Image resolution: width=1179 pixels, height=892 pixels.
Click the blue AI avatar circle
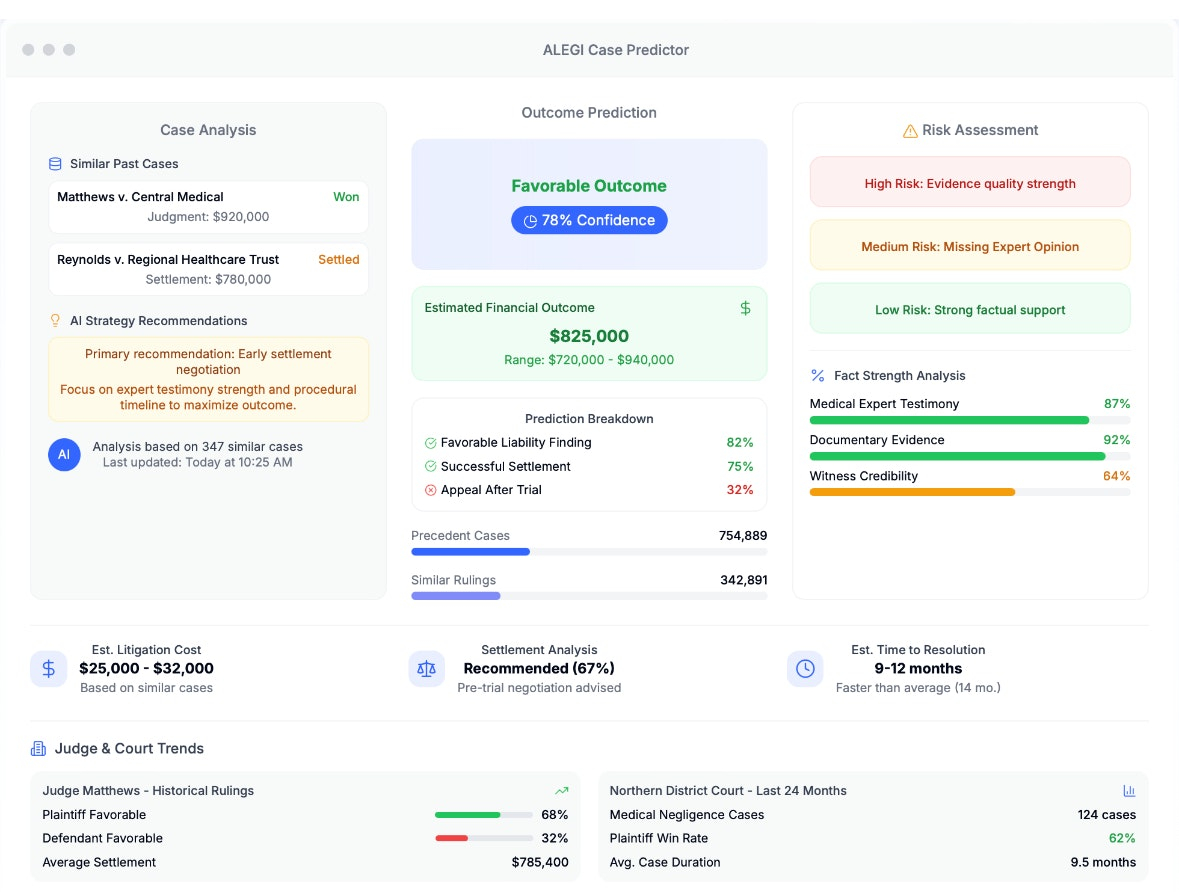pos(65,454)
